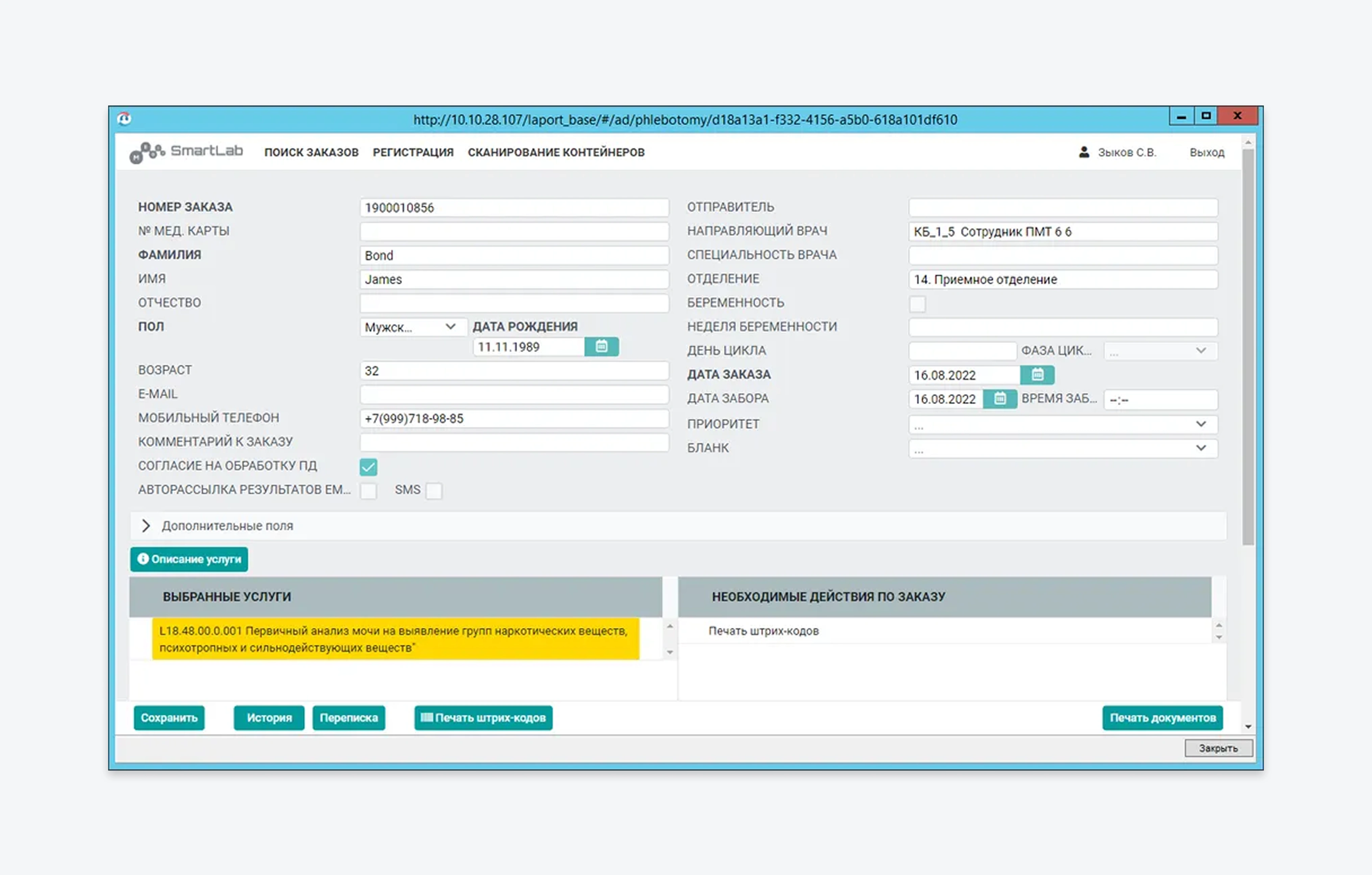This screenshot has width=1372, height=875.
Task: Click the main page vertical scrollbar
Action: click(1248, 348)
